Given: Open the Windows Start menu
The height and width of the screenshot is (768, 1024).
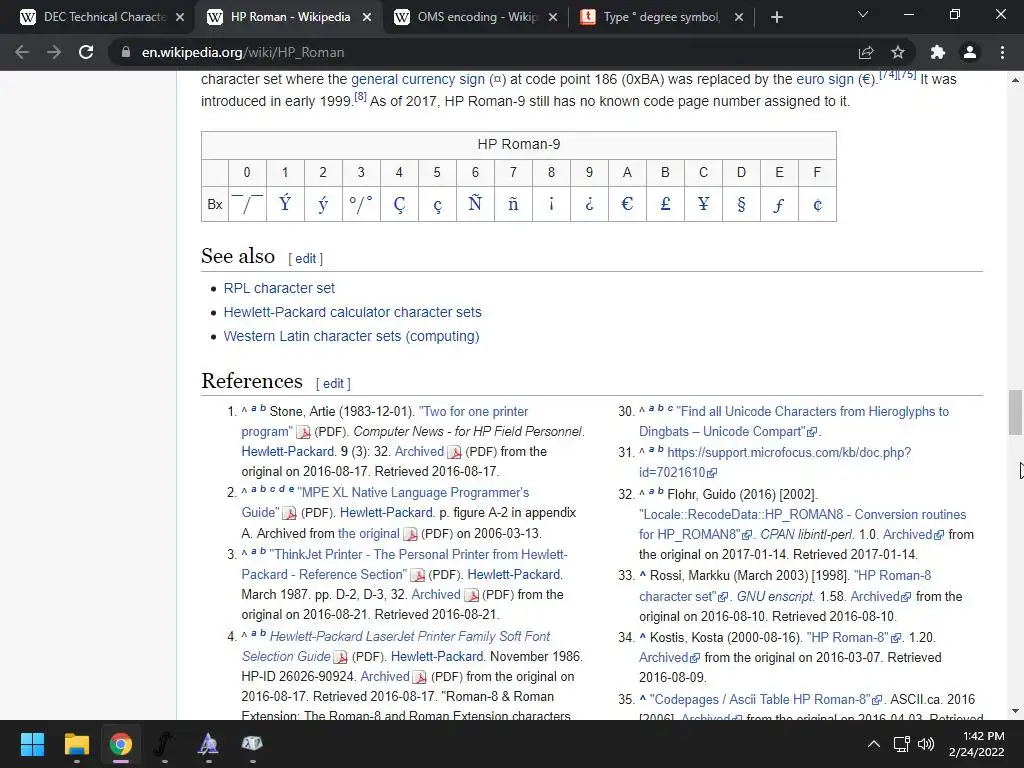Looking at the screenshot, I should tap(32, 744).
